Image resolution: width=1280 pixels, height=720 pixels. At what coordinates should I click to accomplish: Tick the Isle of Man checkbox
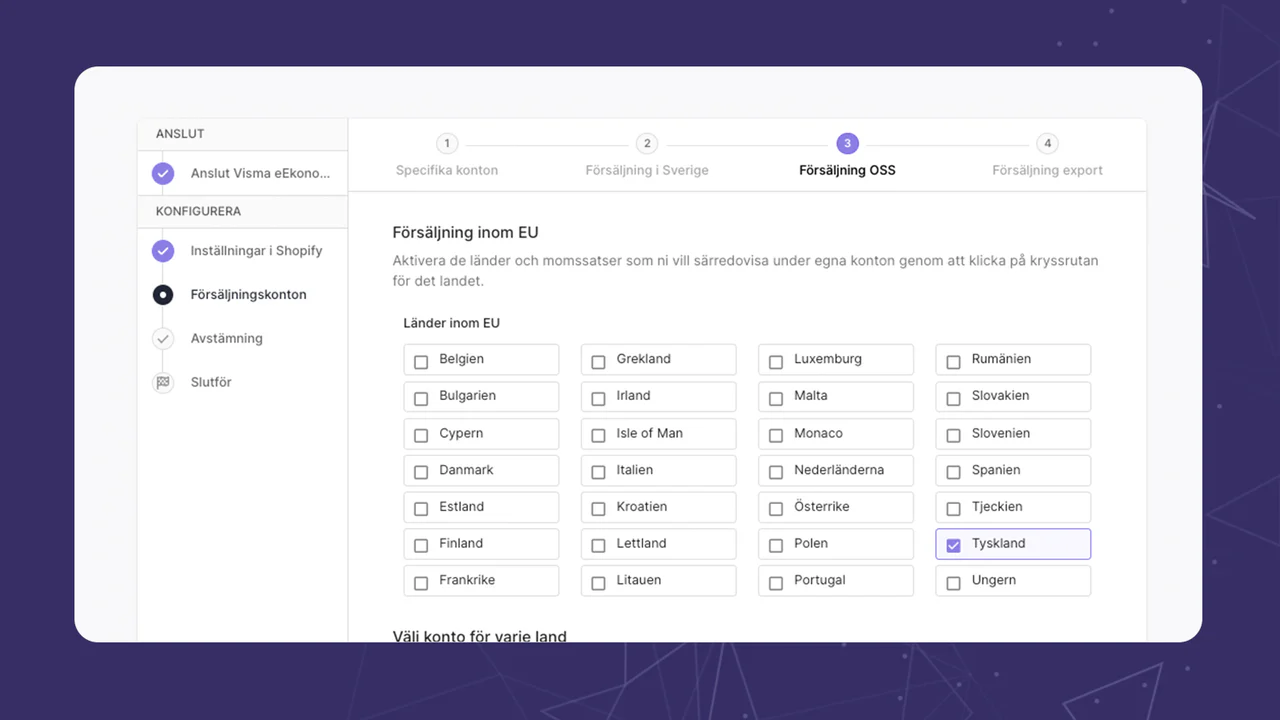pyautogui.click(x=598, y=435)
